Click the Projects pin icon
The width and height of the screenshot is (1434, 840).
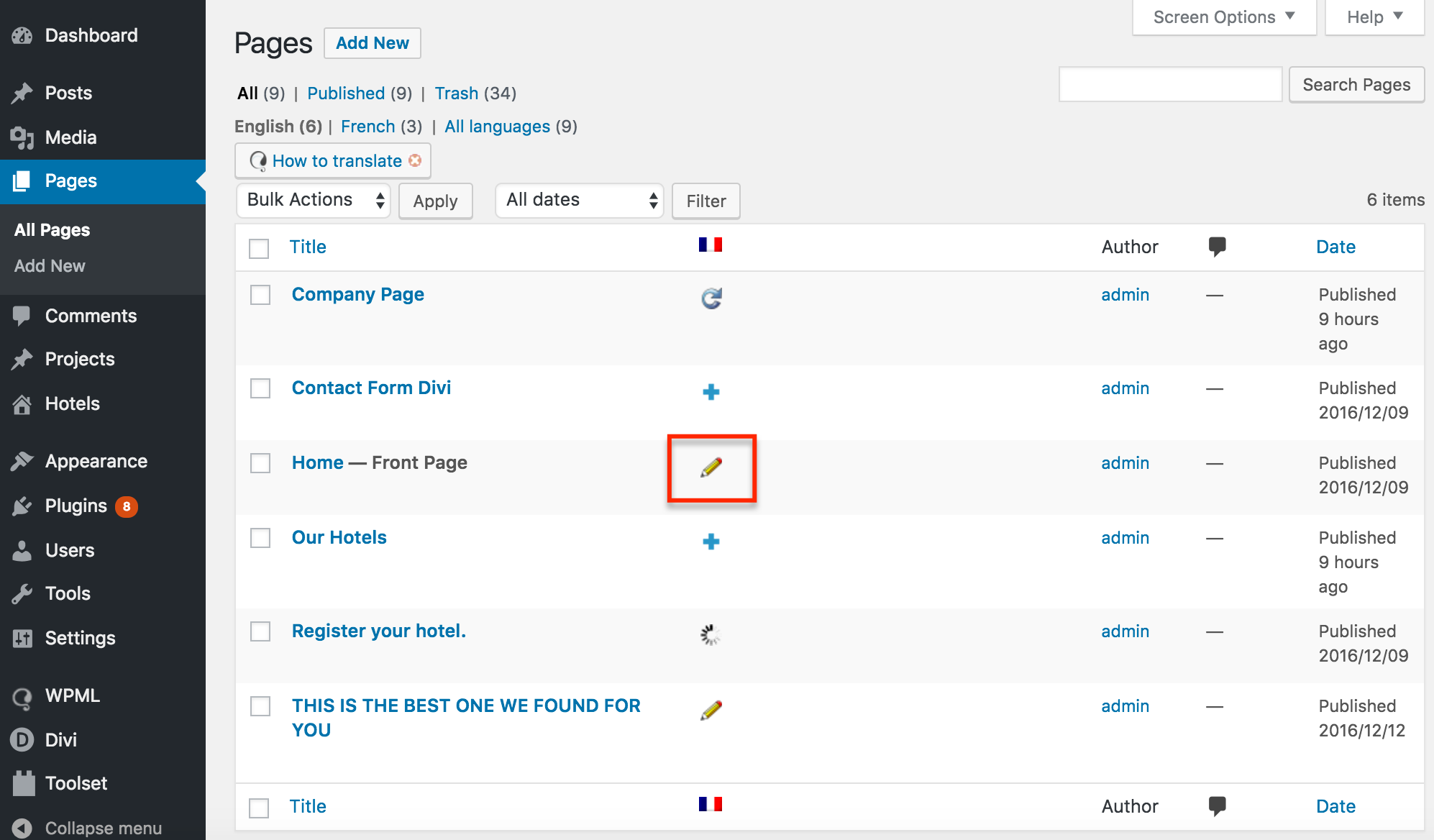point(22,359)
